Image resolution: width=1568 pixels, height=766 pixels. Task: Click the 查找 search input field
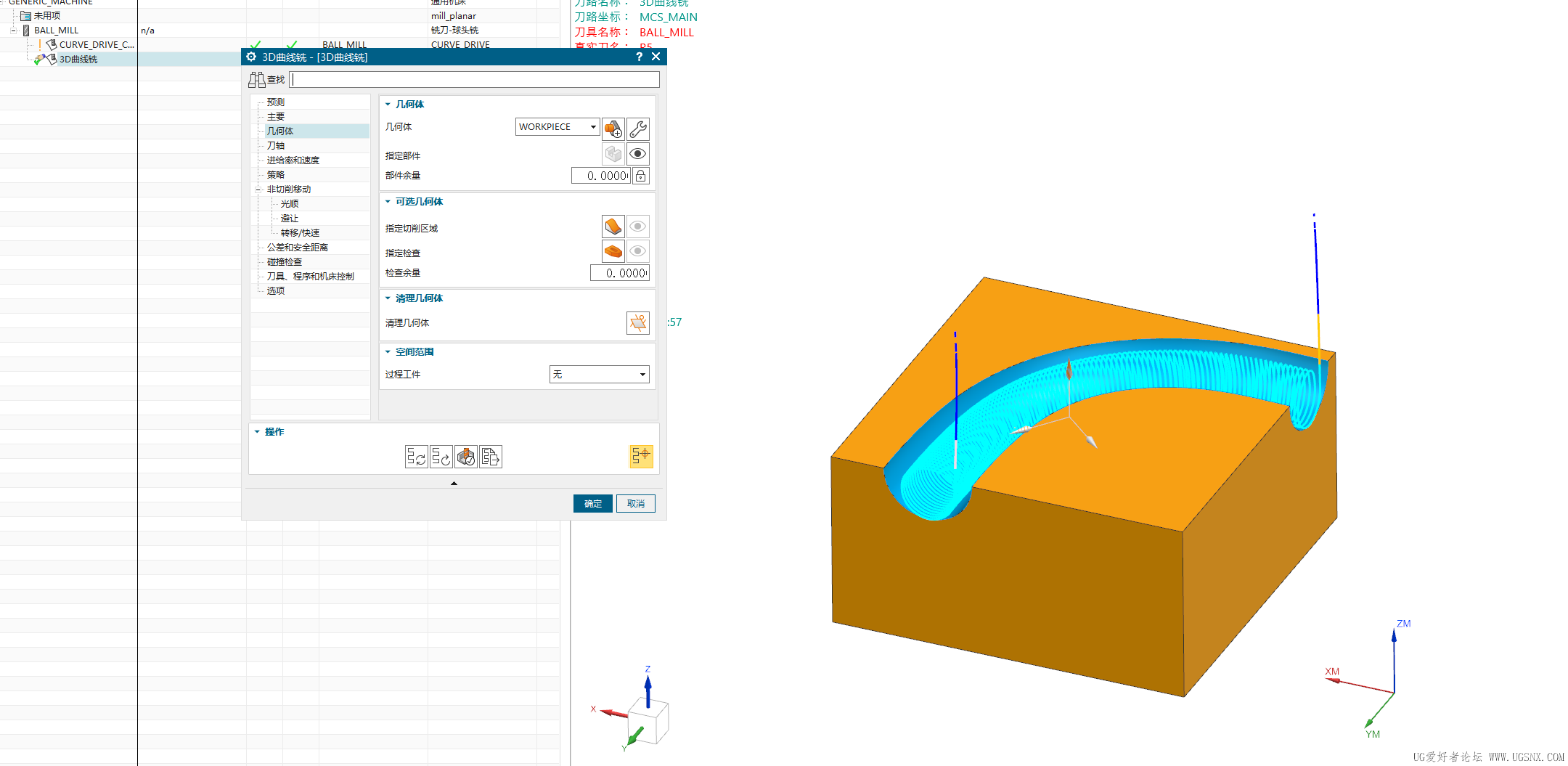click(x=475, y=80)
